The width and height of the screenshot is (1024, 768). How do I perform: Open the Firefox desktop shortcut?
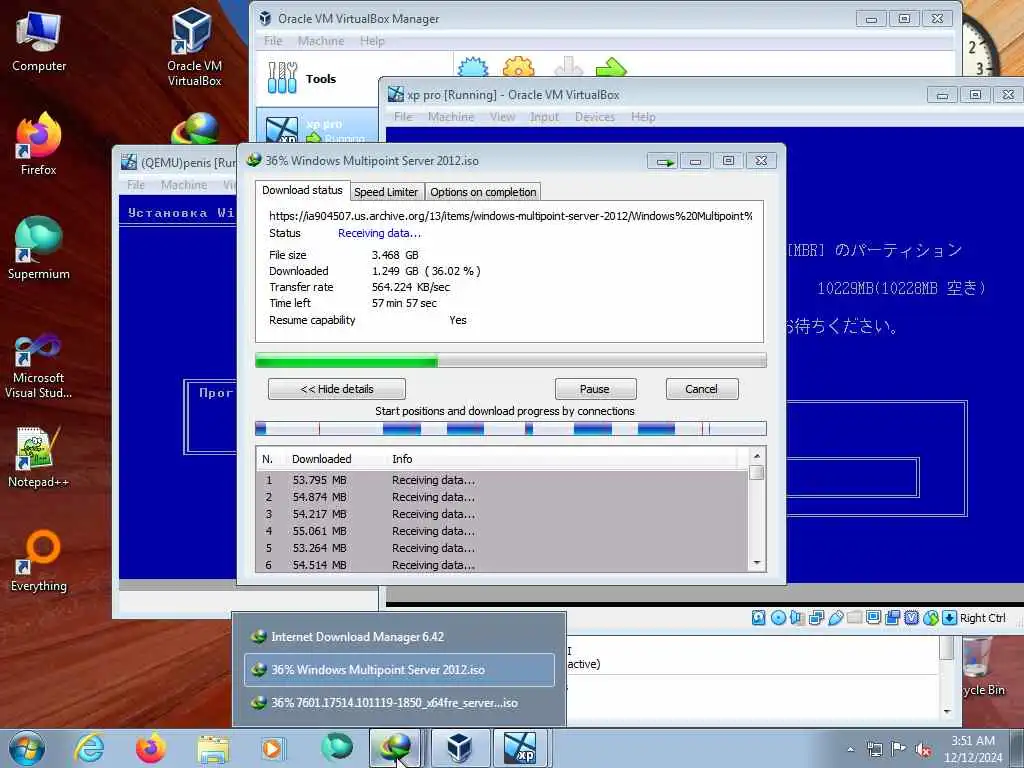click(39, 144)
